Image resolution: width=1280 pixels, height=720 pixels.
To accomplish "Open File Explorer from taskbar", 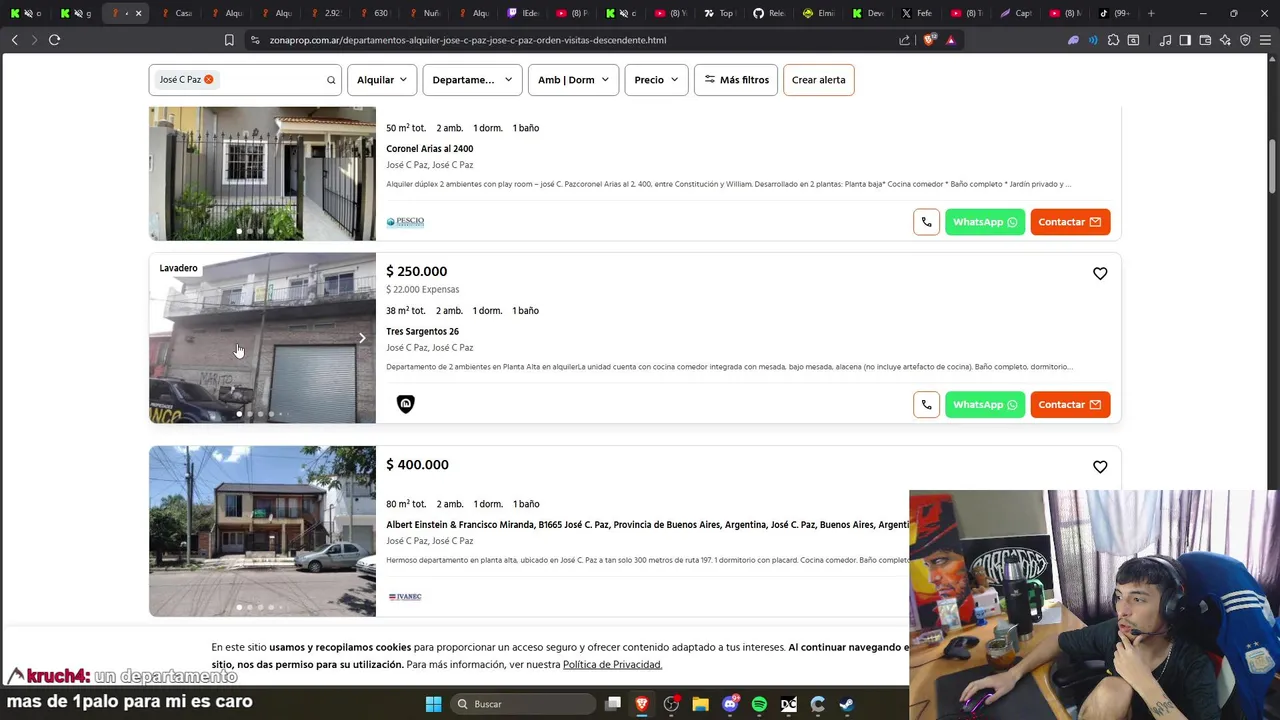I will pos(700,704).
